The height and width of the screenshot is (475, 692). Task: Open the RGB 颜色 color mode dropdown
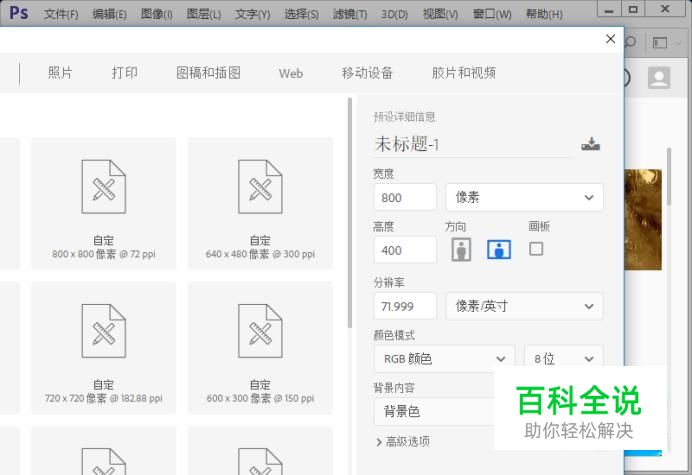pyautogui.click(x=444, y=358)
